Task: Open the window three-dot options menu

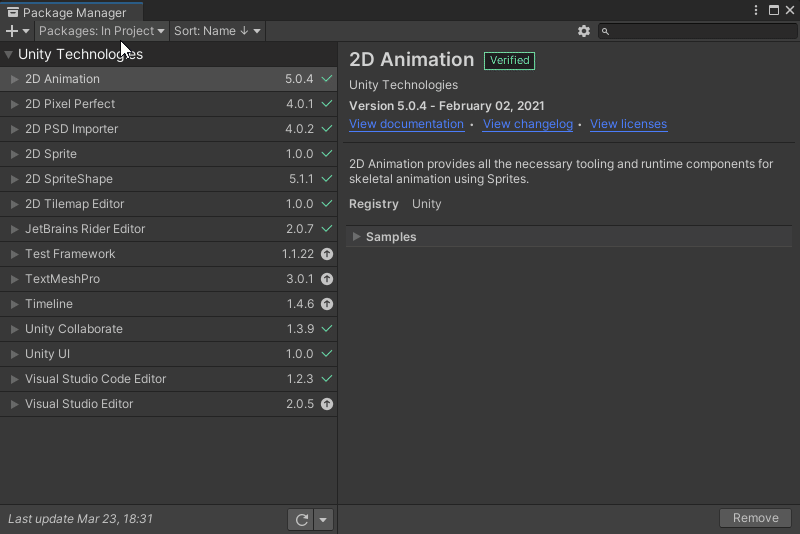Action: pyautogui.click(x=756, y=10)
